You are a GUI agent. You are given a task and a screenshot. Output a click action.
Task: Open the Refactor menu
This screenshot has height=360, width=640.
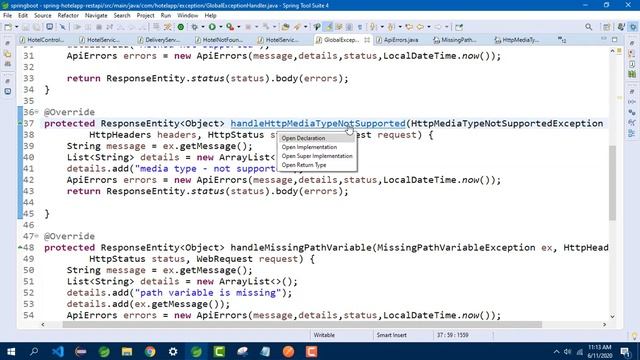point(68,16)
